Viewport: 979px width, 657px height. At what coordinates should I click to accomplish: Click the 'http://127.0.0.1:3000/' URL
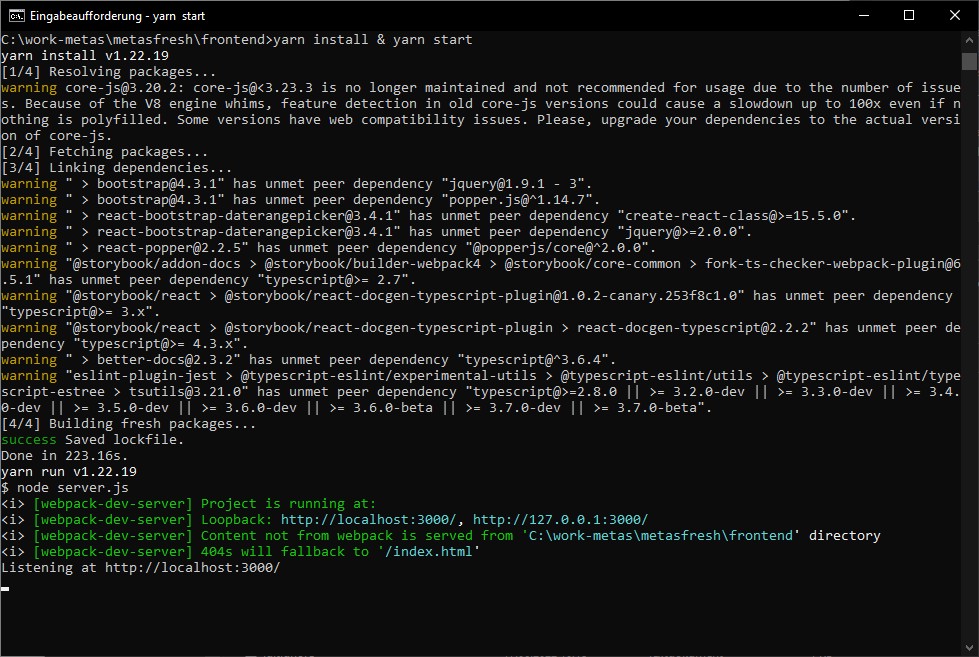pyautogui.click(x=560, y=520)
